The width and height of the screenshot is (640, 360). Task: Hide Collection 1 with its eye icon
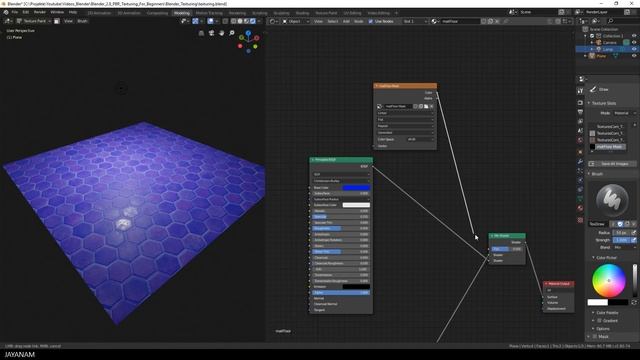634,36
